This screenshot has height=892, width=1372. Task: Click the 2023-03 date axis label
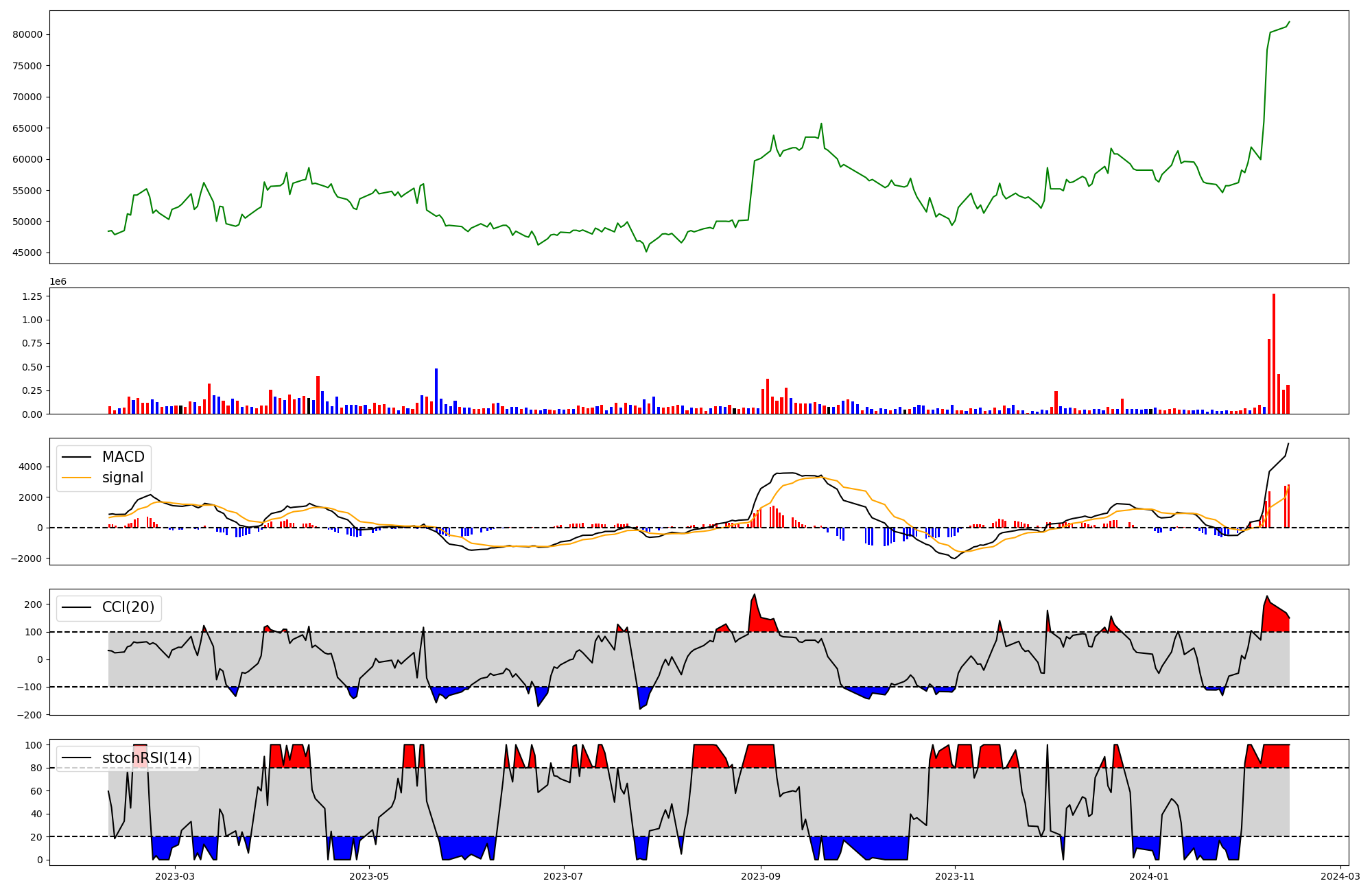click(175, 876)
